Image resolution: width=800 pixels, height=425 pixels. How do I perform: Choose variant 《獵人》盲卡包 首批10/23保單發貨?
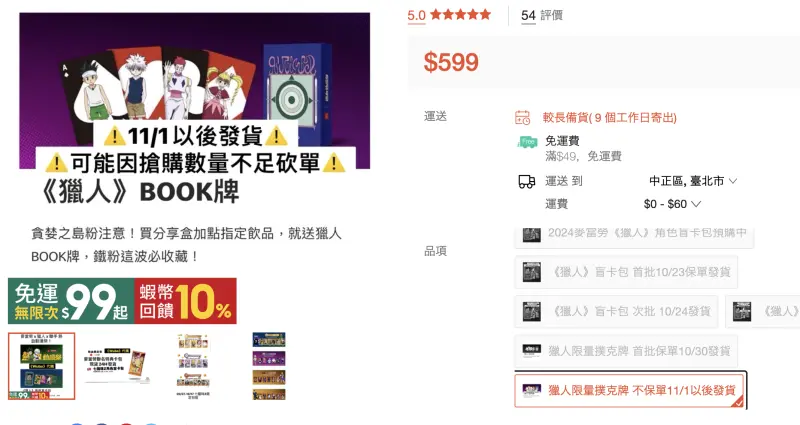pos(626,272)
